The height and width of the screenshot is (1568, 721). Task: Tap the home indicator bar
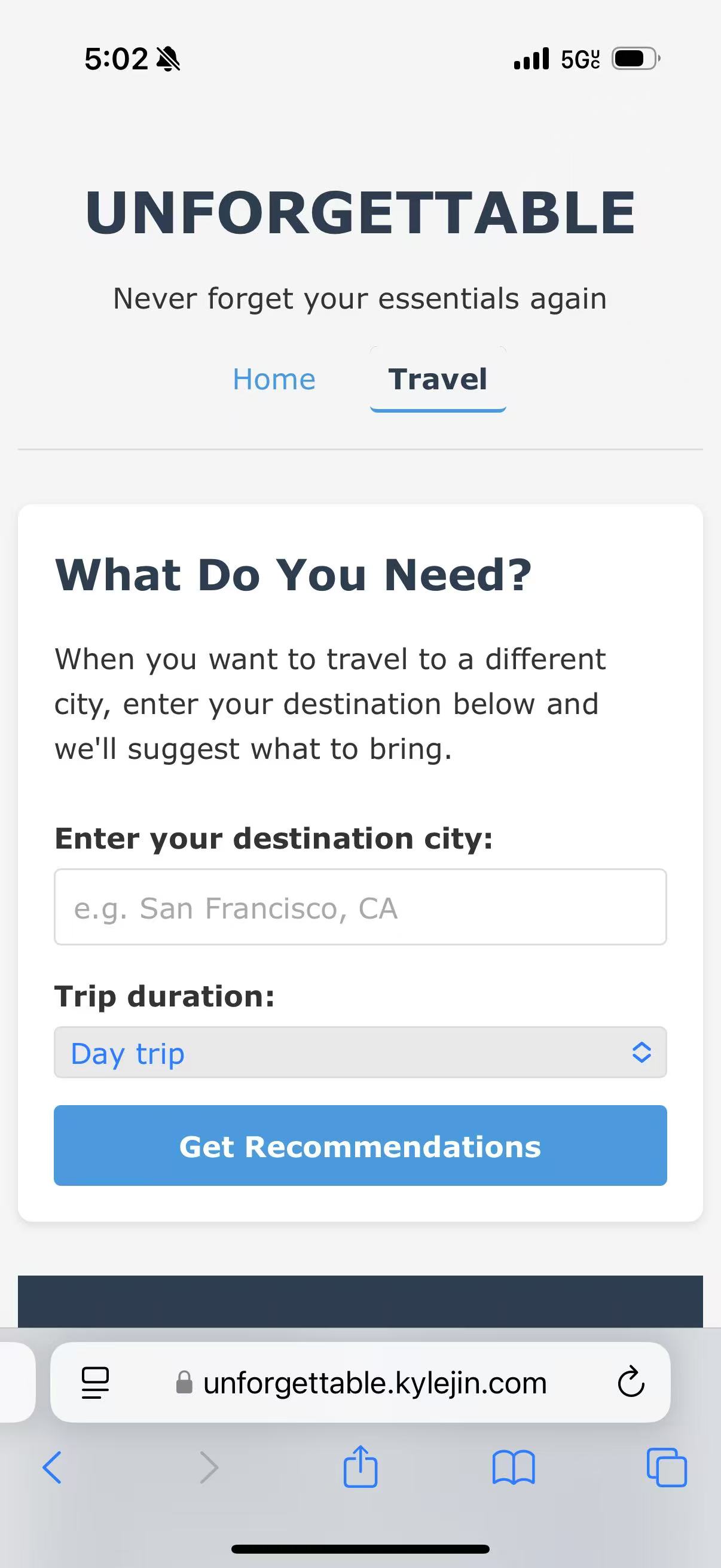(x=360, y=1548)
